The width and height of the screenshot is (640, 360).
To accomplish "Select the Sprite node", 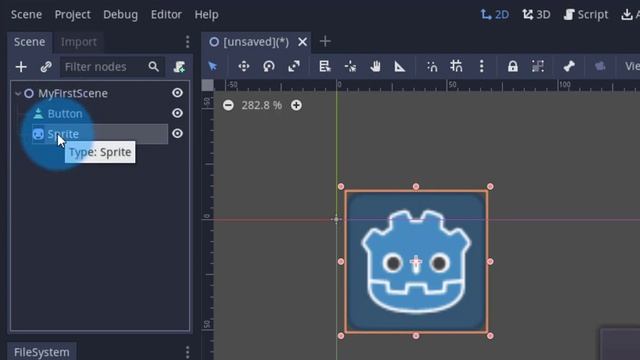I will coord(63,134).
